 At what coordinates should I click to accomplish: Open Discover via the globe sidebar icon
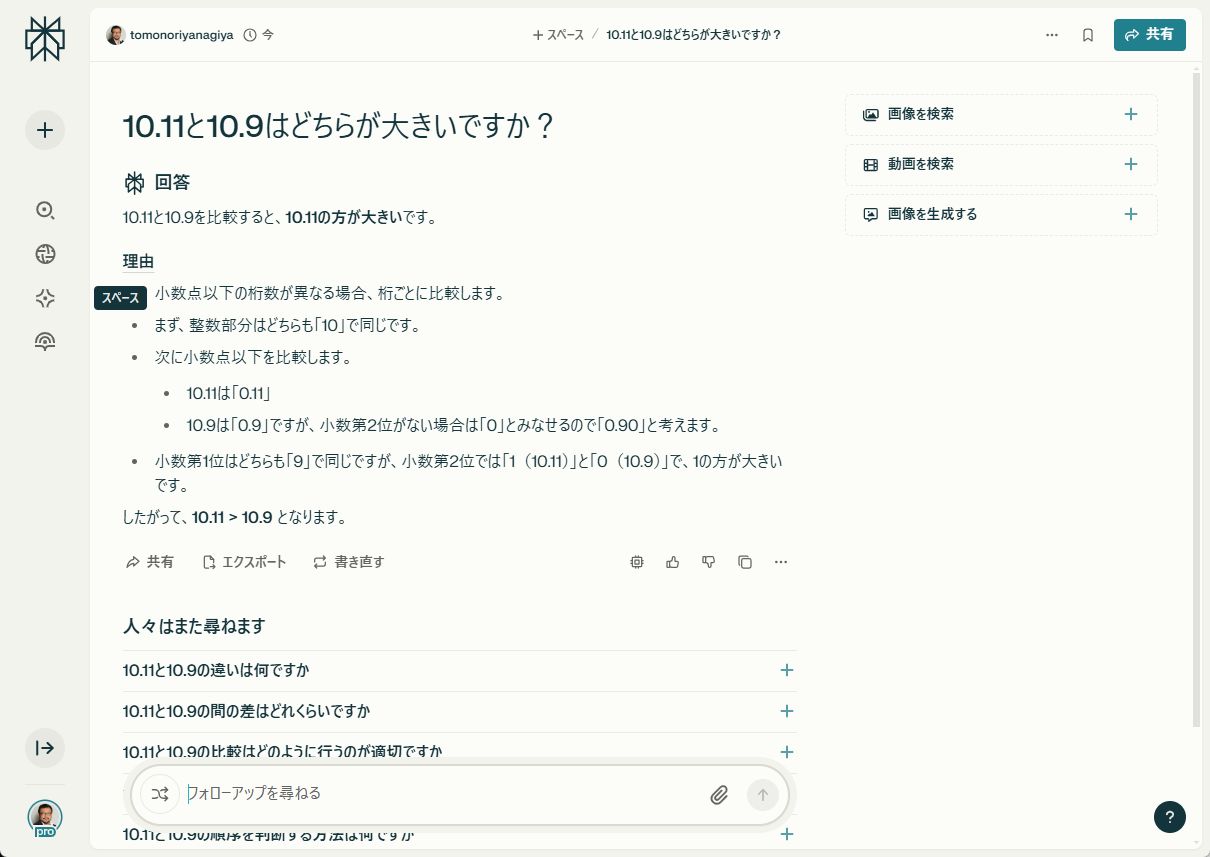tap(44, 254)
